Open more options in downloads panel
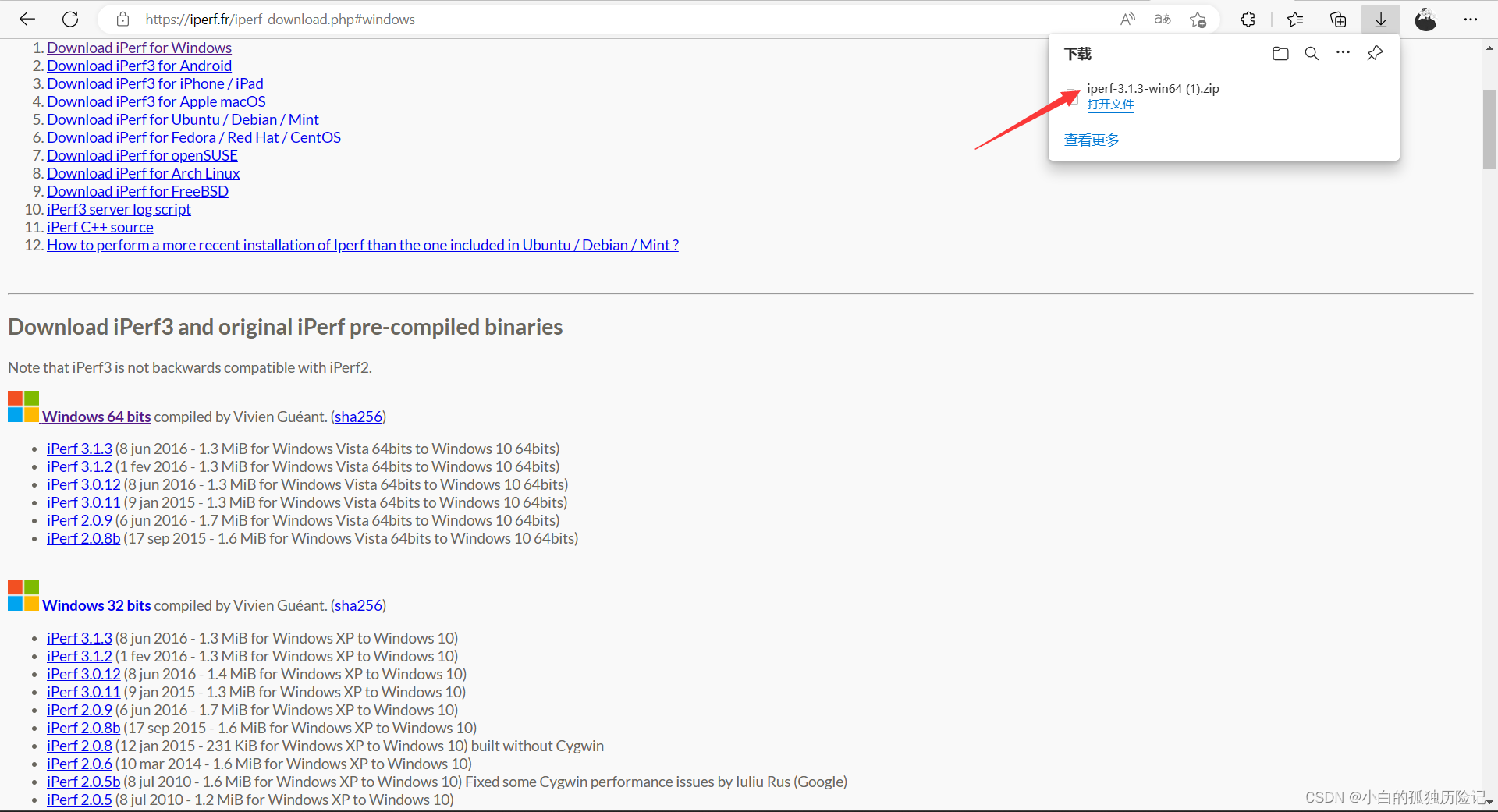The image size is (1498, 812). pos(1343,53)
